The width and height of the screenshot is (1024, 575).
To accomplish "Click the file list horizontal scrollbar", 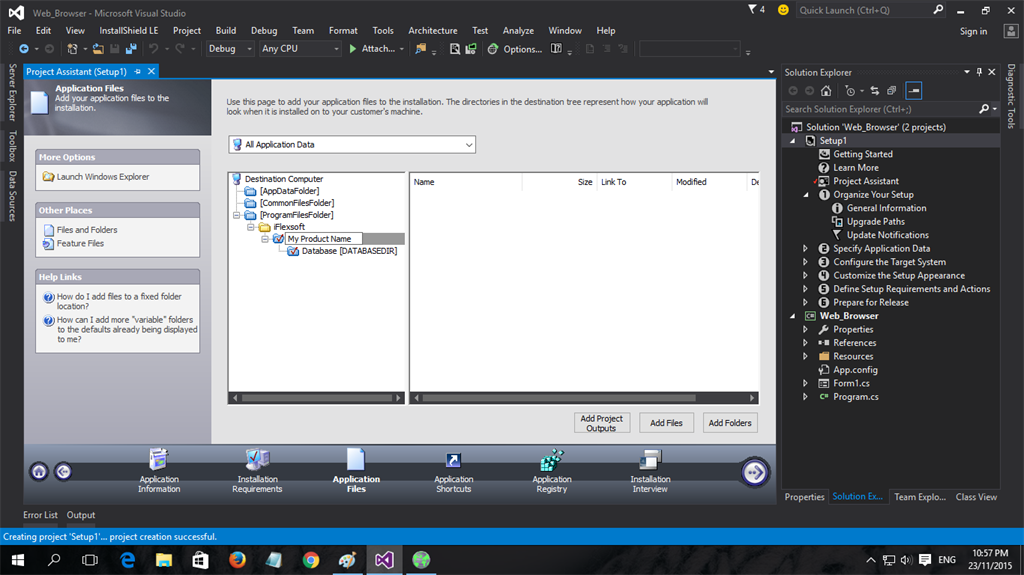I will click(584, 398).
